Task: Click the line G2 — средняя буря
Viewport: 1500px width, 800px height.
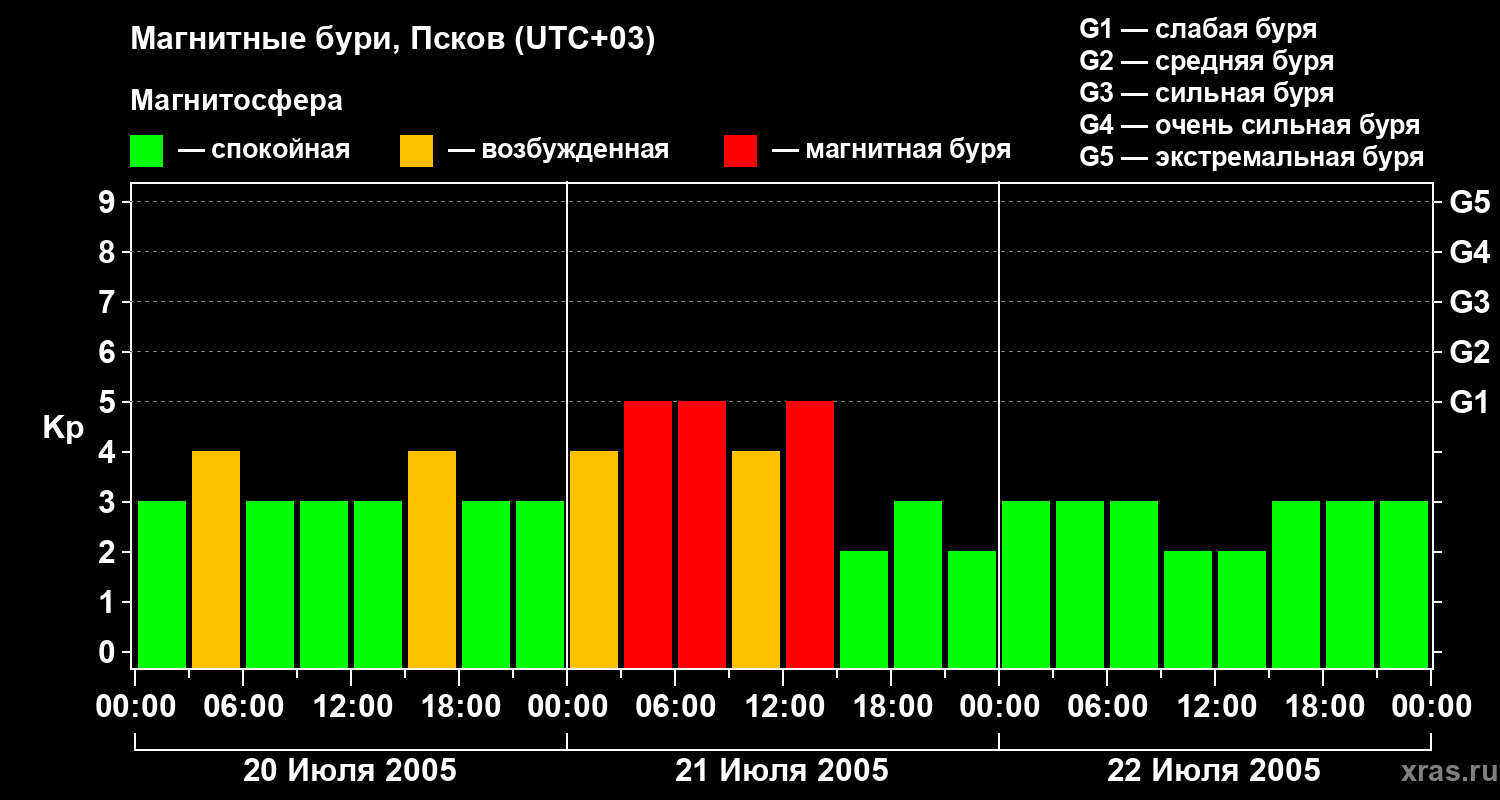Action: coord(1207,61)
